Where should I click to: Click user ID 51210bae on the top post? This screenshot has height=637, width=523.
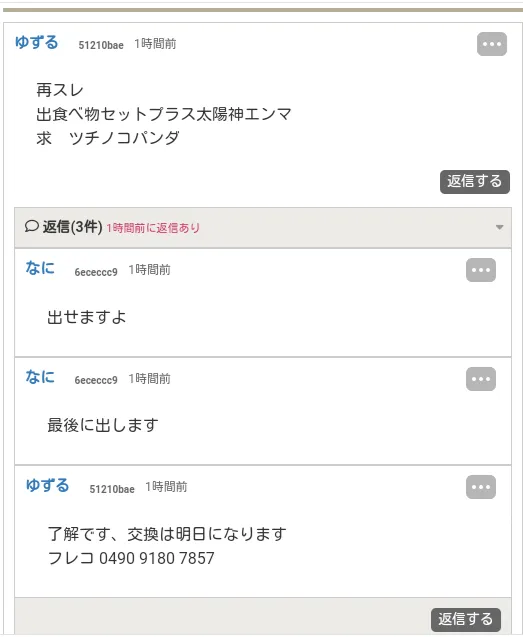click(x=101, y=45)
